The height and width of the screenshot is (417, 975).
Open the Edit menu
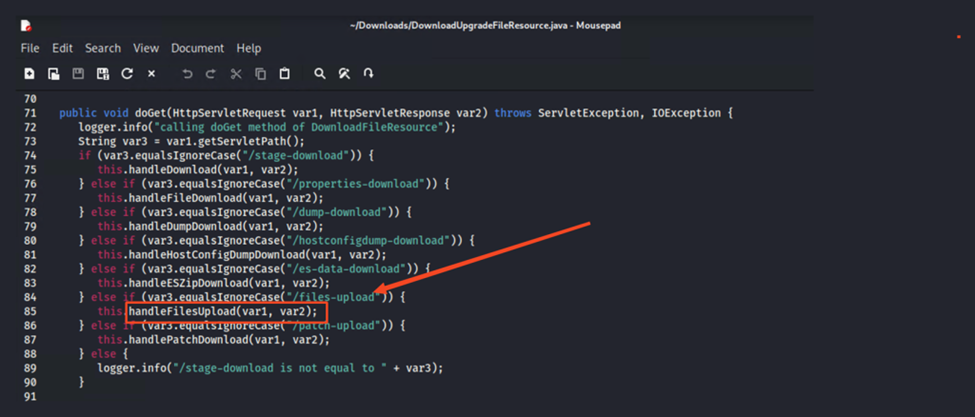(63, 48)
